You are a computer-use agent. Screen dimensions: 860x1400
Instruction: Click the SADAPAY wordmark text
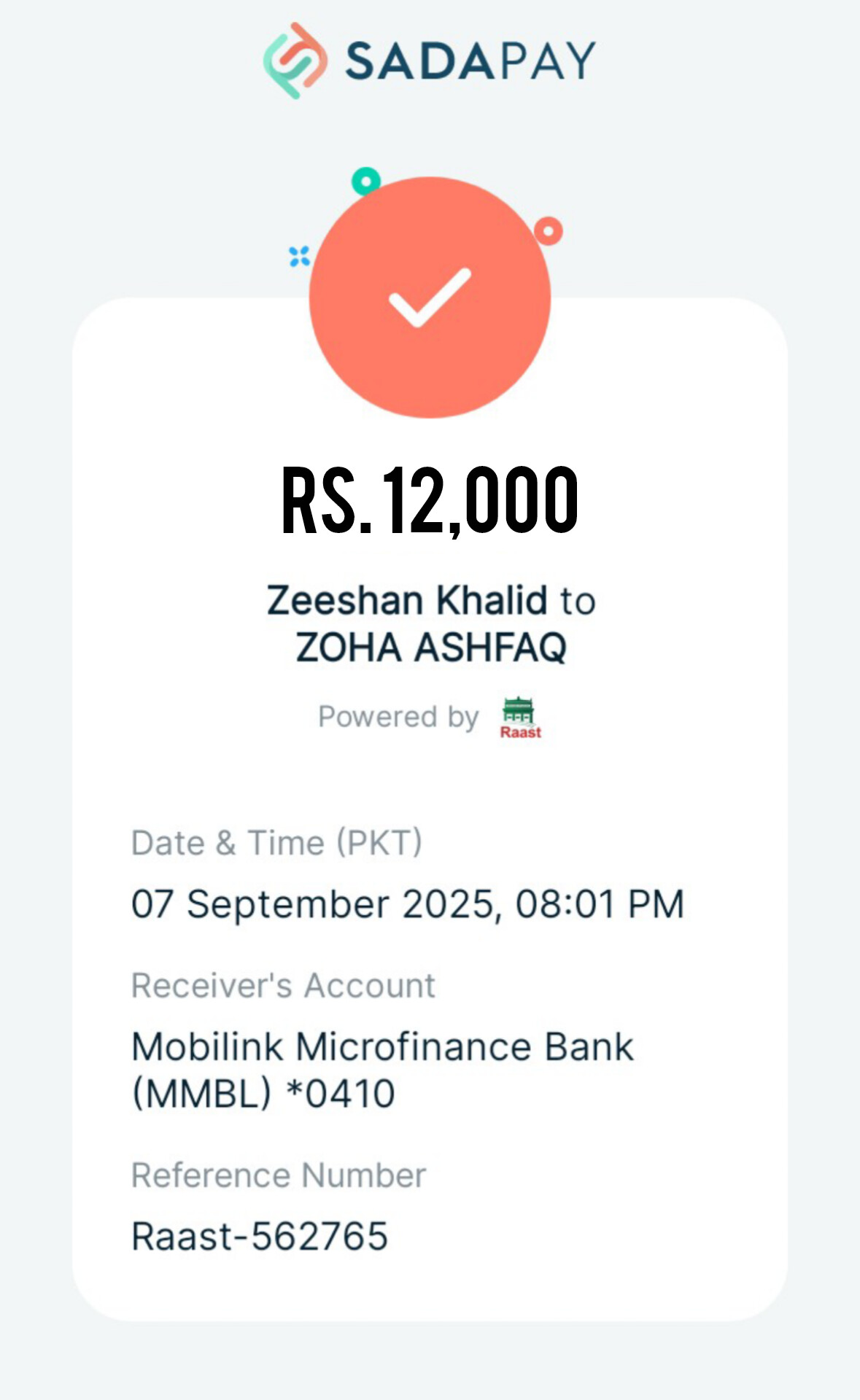tap(470, 61)
